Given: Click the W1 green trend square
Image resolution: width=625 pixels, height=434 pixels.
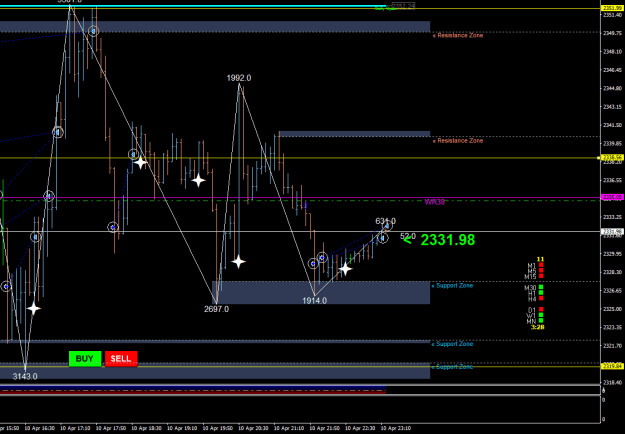Looking at the screenshot, I should pos(541,315).
